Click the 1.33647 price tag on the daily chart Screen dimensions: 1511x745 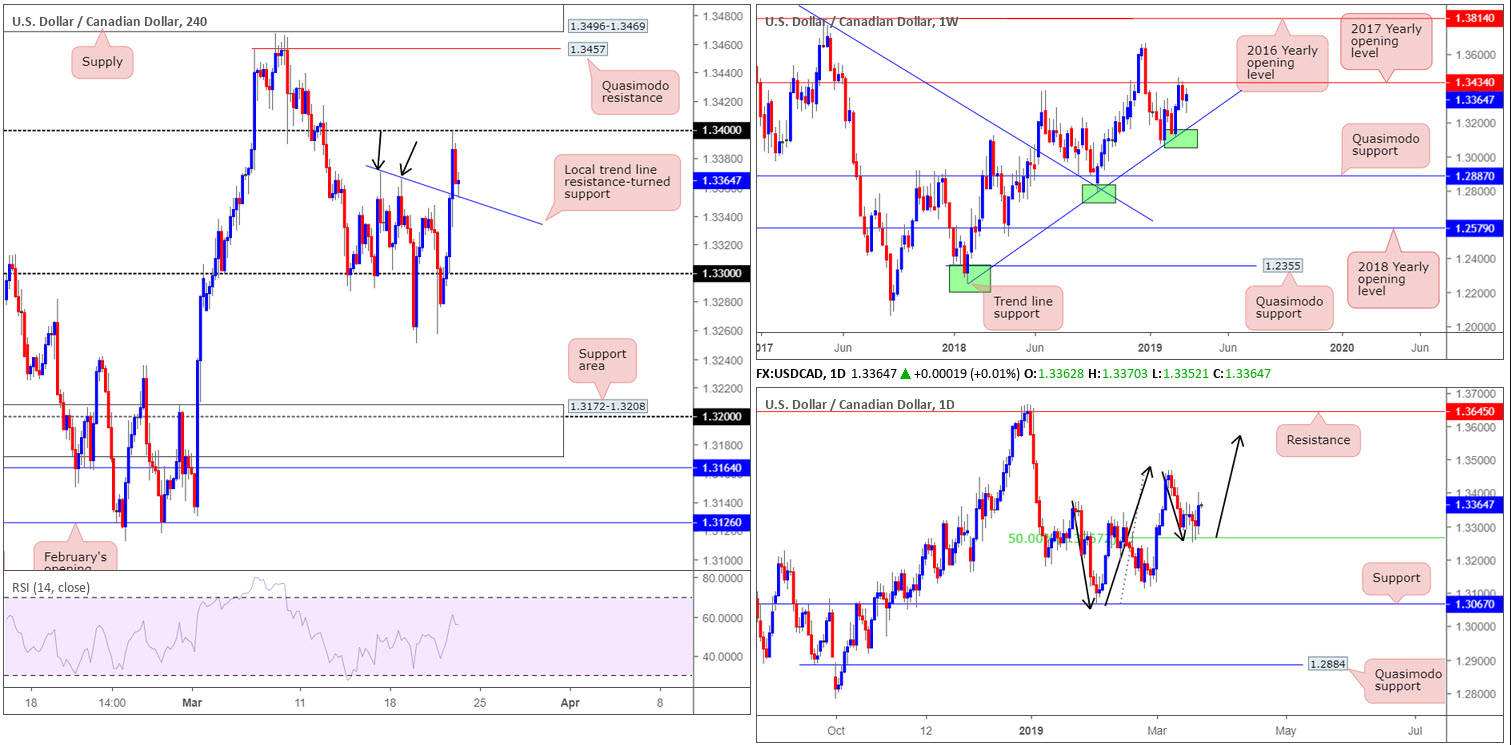pos(1474,505)
